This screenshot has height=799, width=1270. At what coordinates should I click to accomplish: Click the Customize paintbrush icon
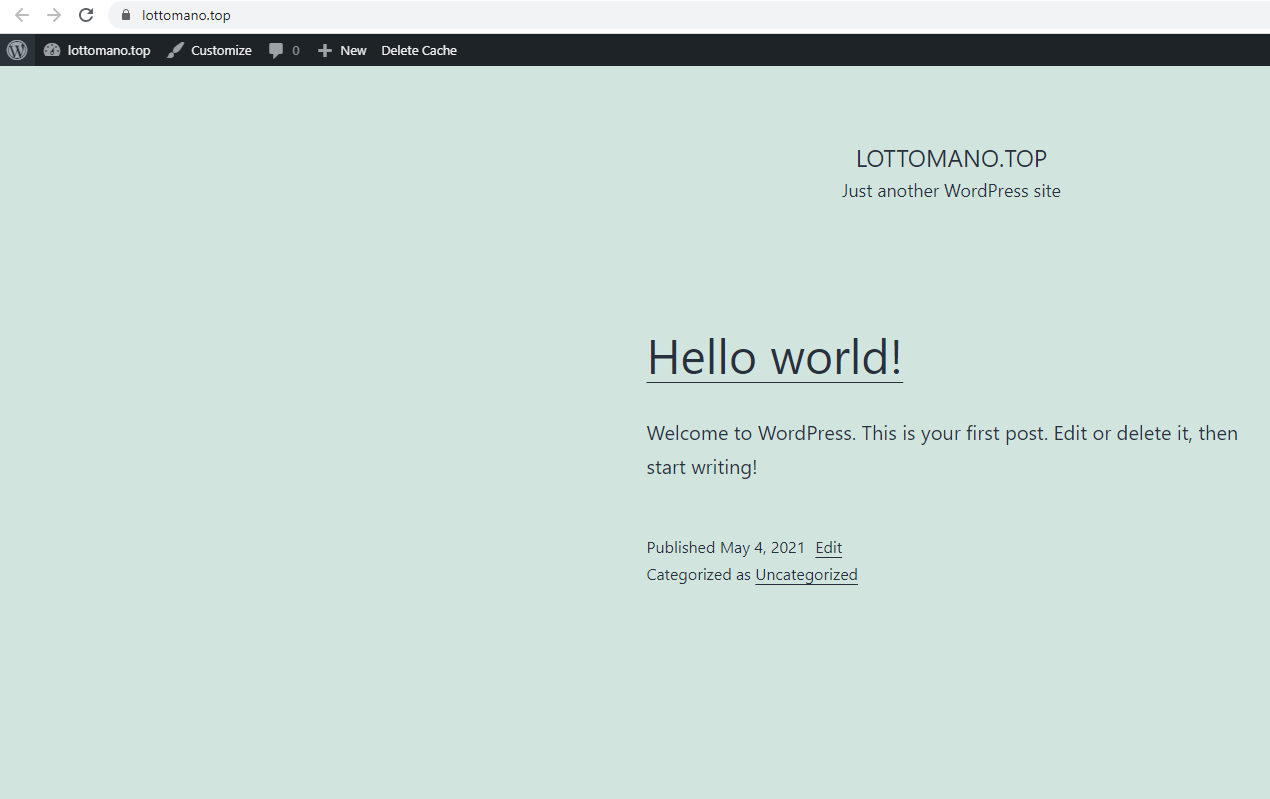pos(176,50)
